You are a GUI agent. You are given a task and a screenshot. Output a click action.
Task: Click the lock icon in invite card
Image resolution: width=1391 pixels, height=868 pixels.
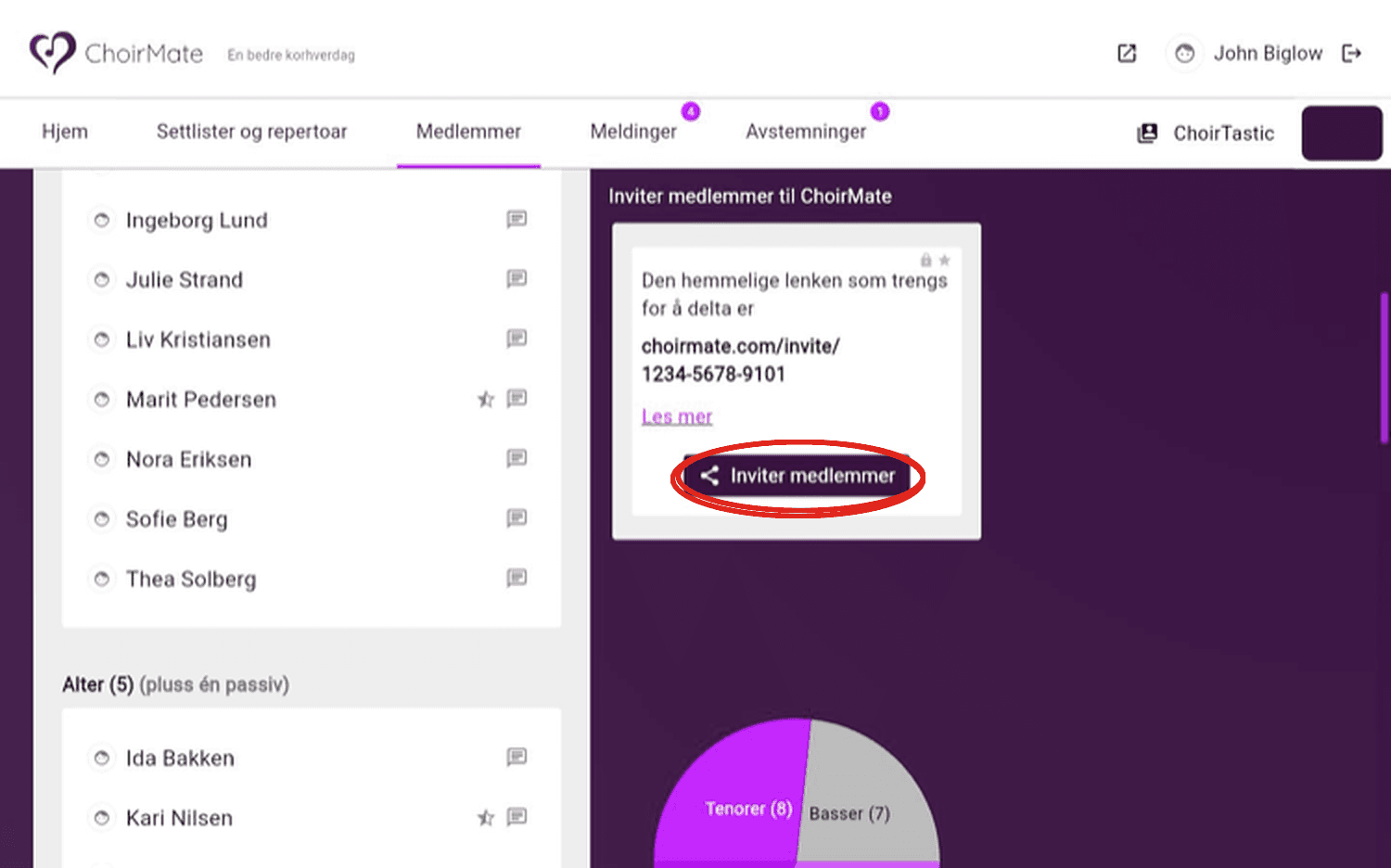point(925,261)
